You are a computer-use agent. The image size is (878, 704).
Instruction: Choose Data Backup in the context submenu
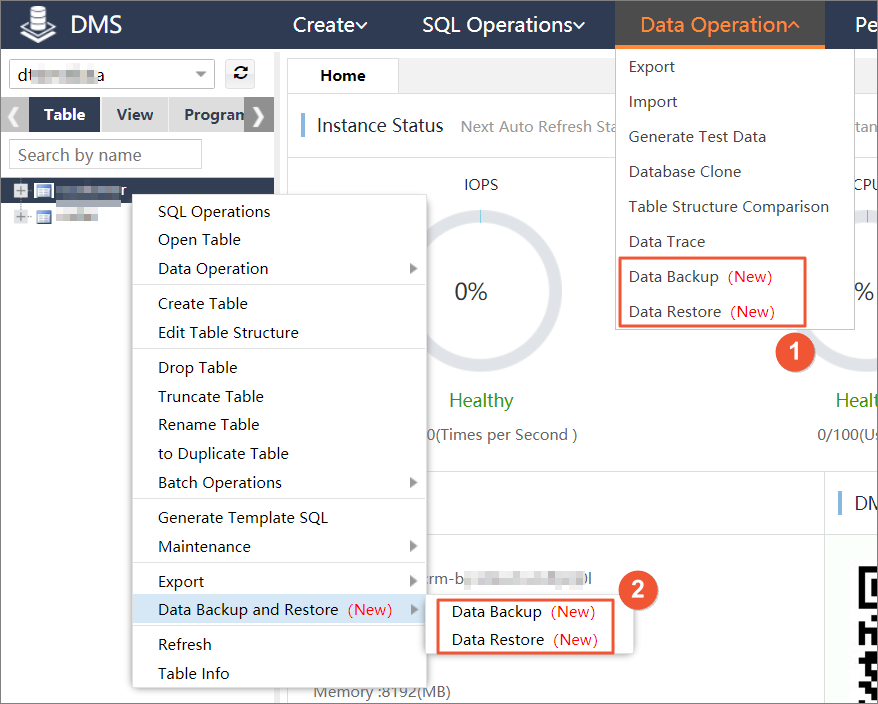(x=524, y=612)
